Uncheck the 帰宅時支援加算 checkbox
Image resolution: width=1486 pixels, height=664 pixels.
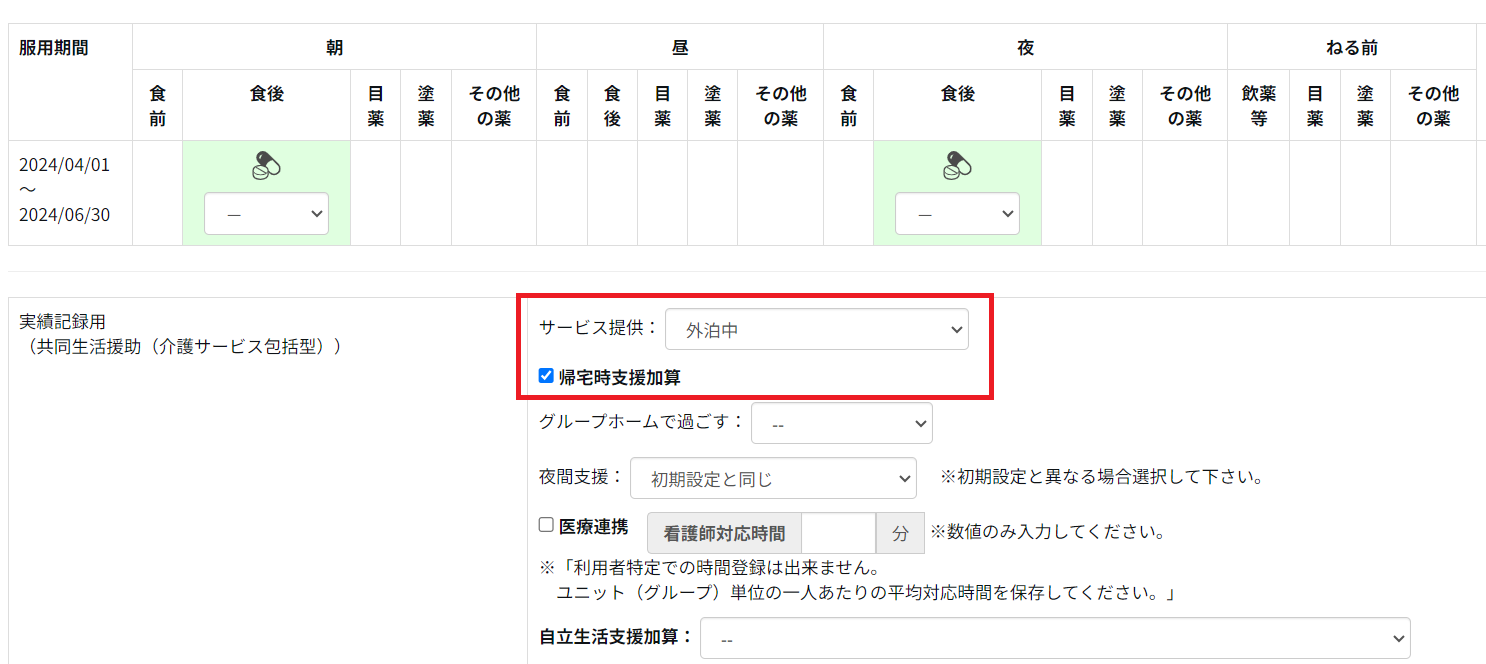point(546,376)
